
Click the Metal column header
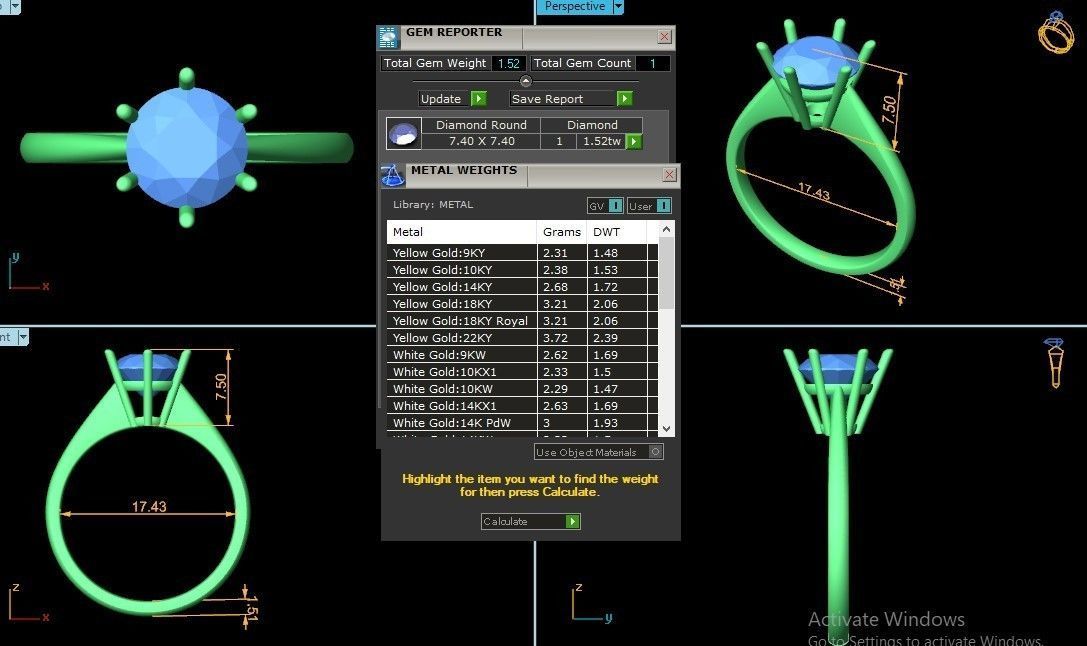click(x=462, y=232)
